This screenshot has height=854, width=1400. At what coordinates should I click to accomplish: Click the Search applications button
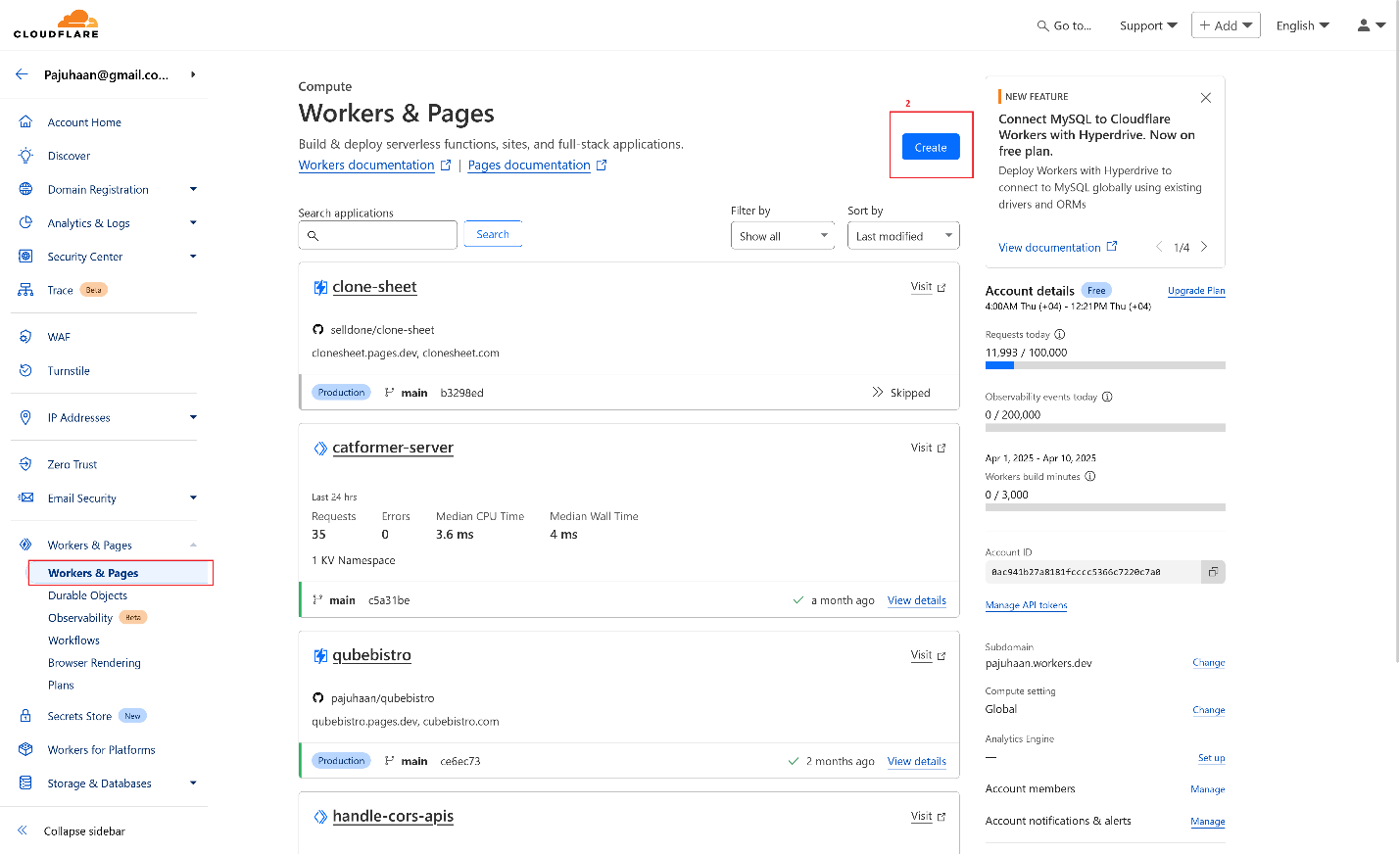(x=493, y=234)
